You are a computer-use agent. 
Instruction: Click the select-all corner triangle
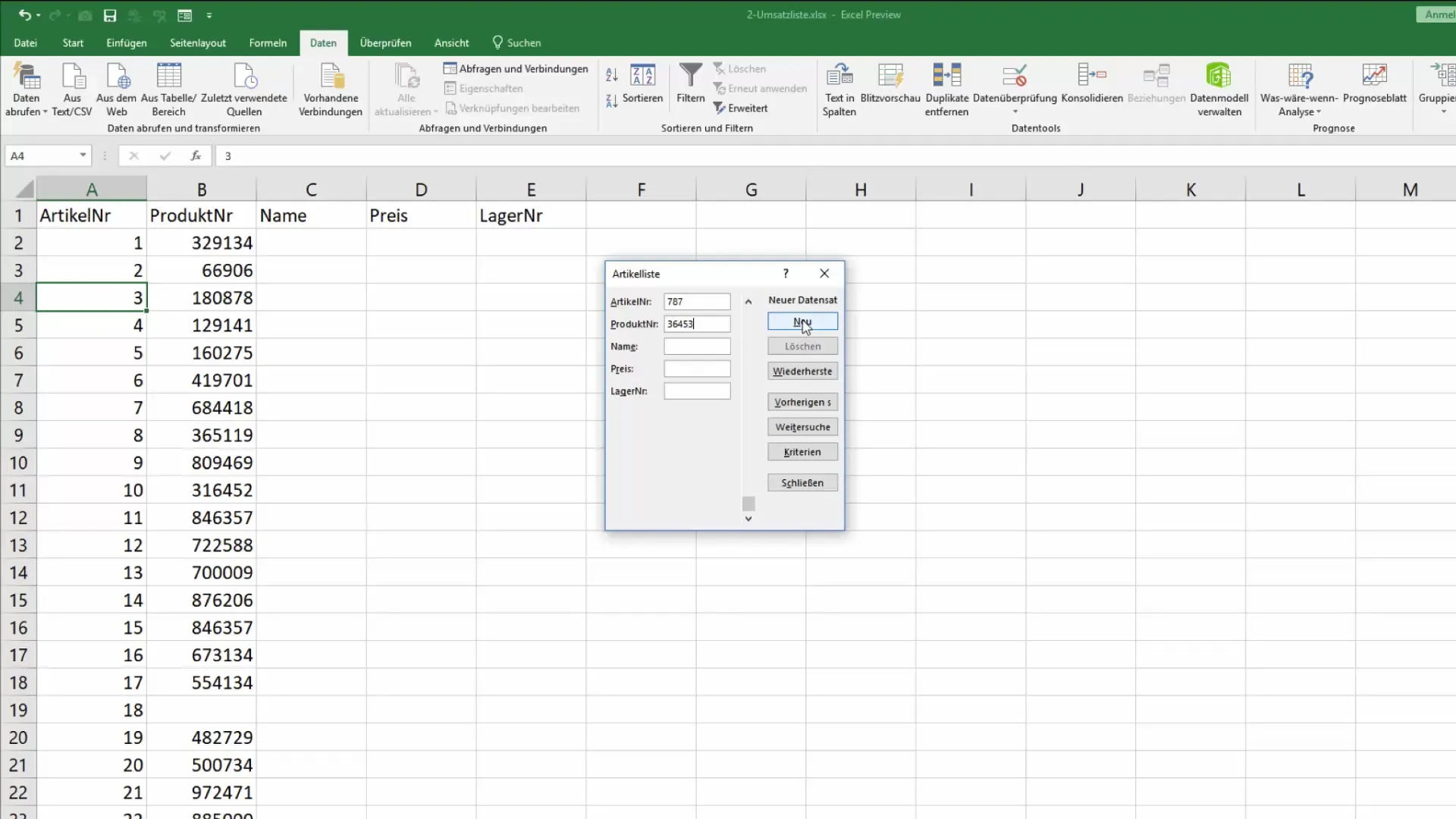click(x=25, y=189)
